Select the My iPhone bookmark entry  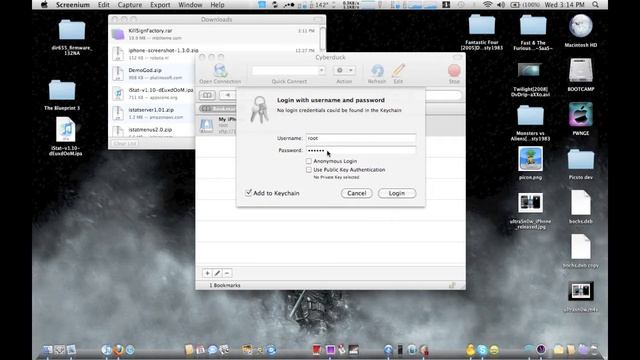(x=217, y=125)
